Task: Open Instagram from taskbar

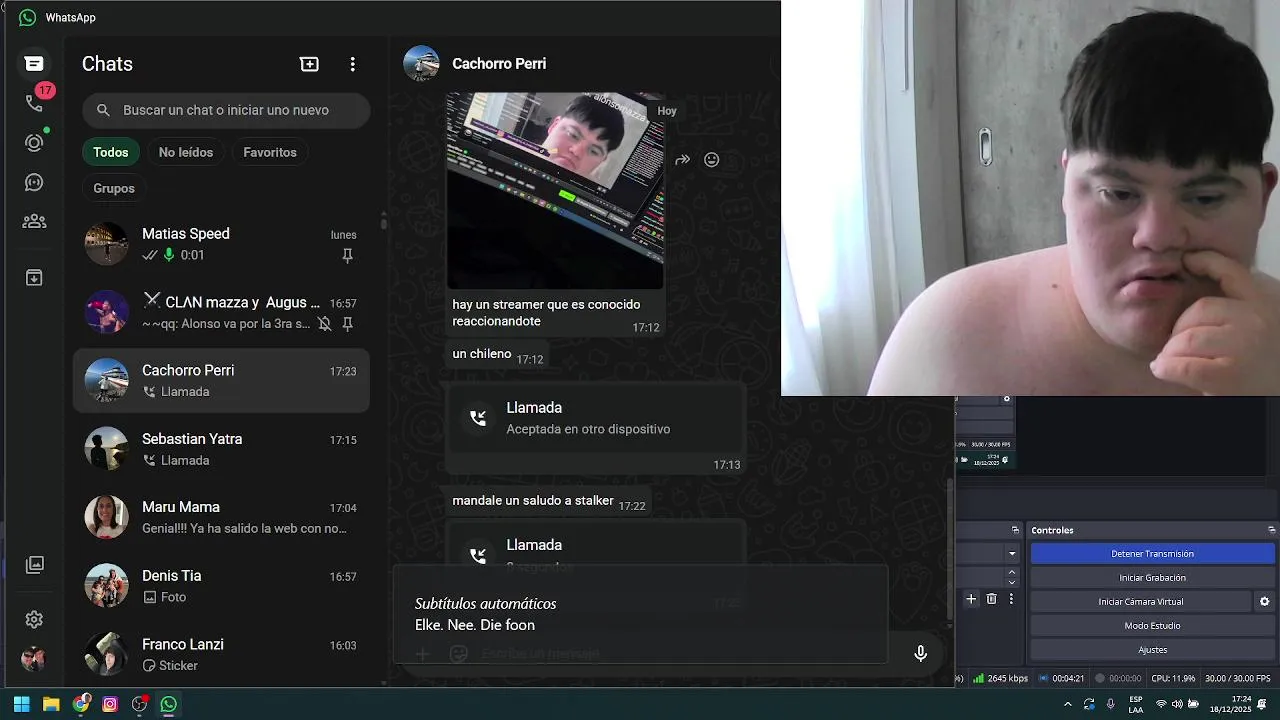Action: click(110, 704)
